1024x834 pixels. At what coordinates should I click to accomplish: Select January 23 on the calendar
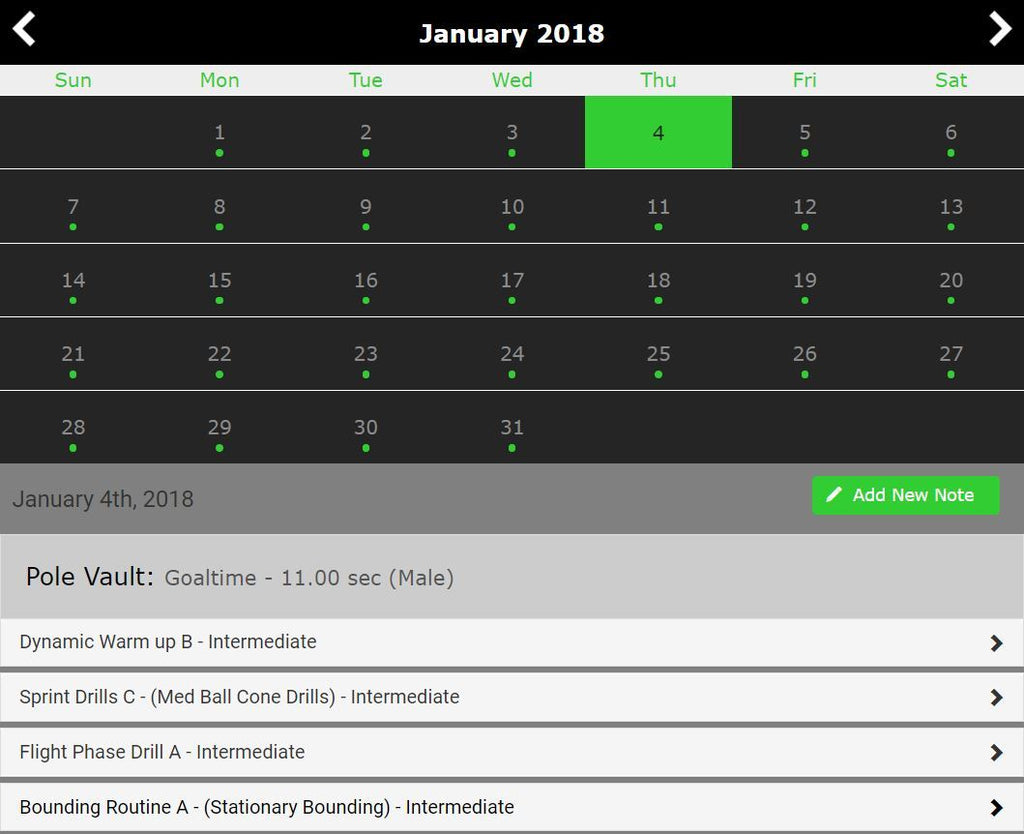pos(366,354)
